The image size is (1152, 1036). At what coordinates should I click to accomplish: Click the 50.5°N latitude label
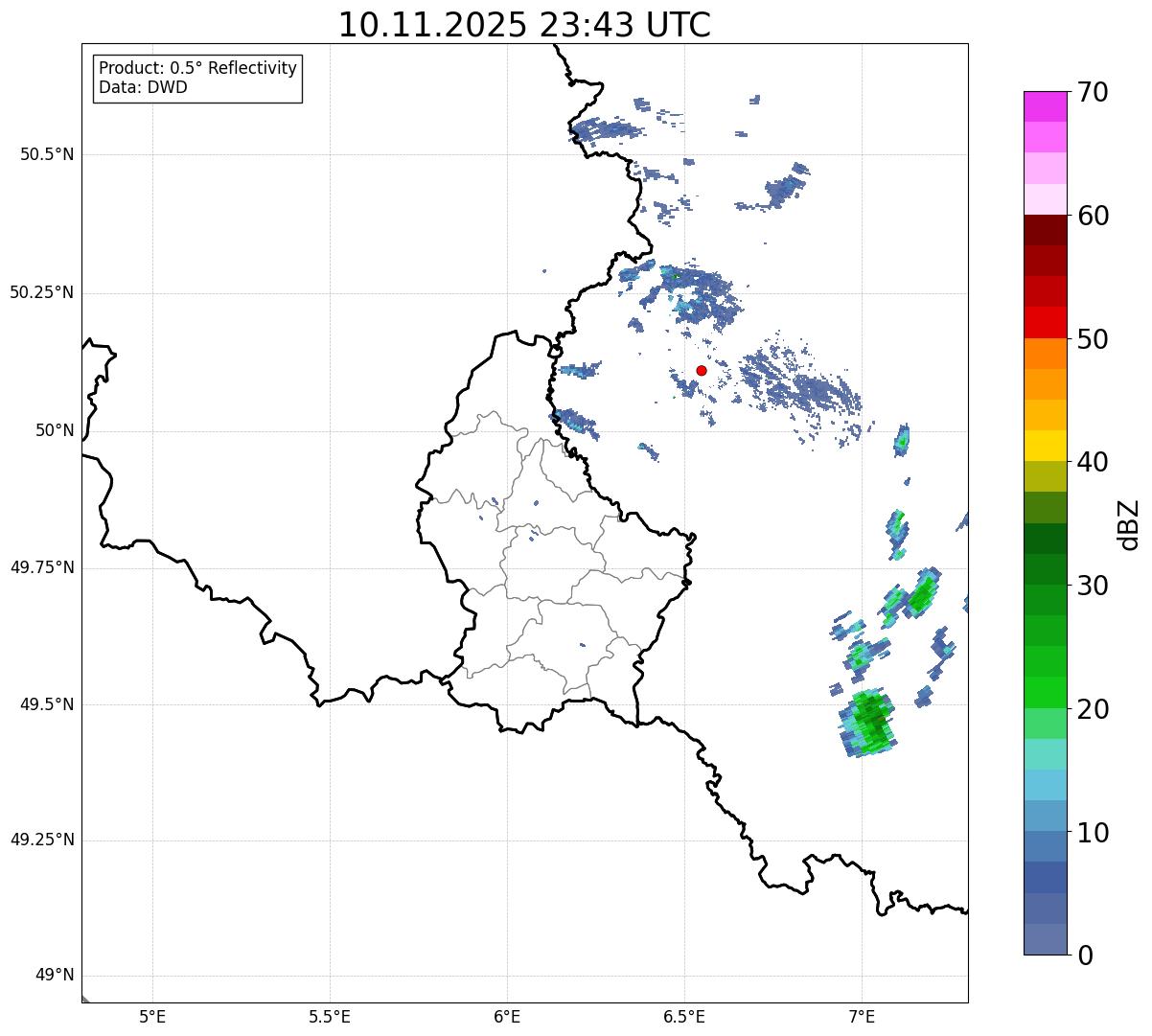click(x=47, y=154)
